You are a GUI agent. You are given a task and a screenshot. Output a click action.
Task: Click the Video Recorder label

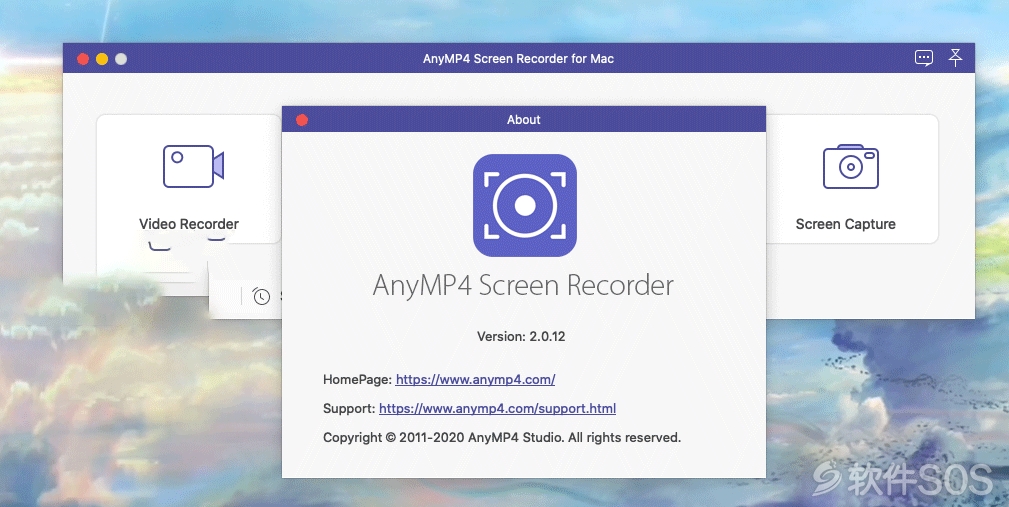pos(189,224)
